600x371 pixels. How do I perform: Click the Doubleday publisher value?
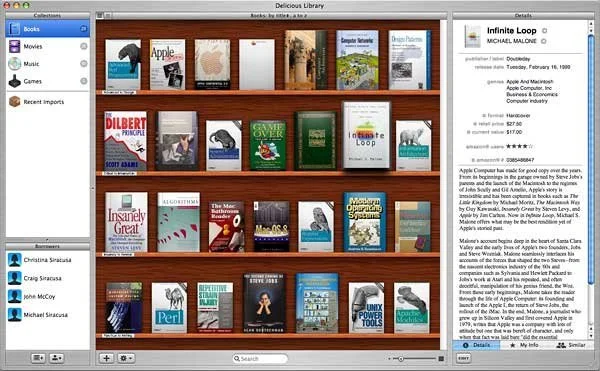(518, 59)
